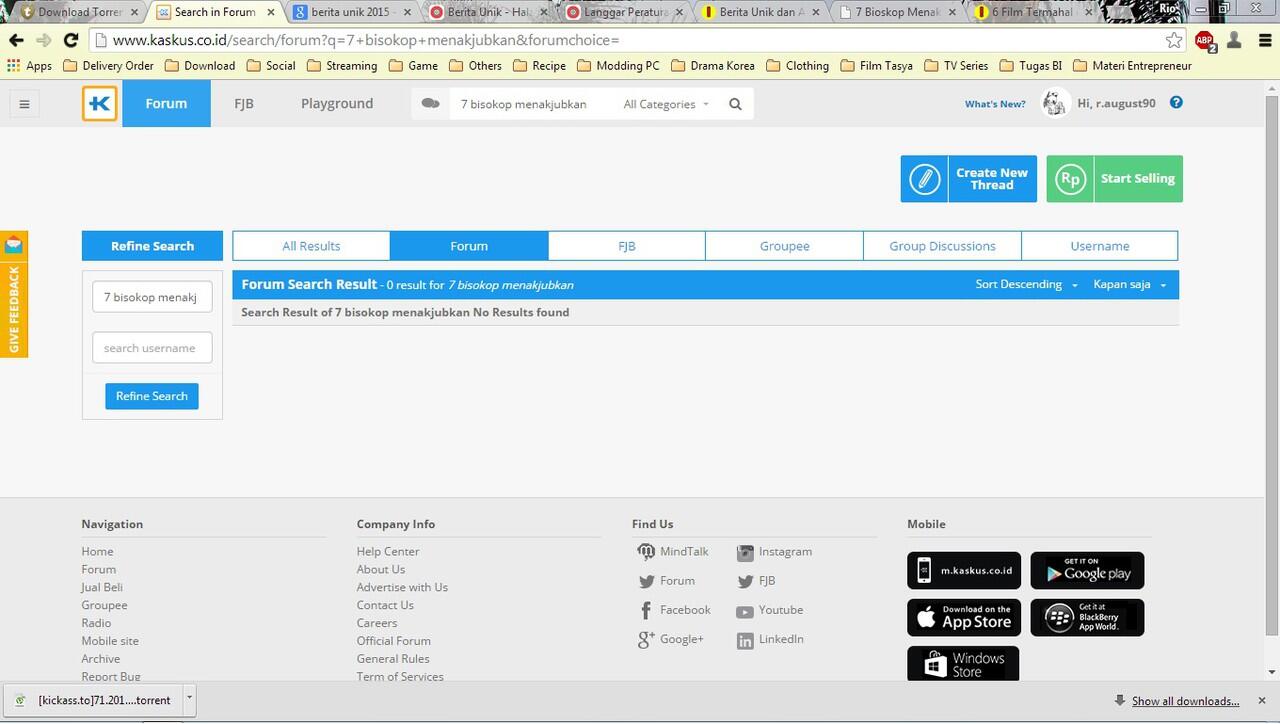Select the Group Discussions tab
1280x724 pixels.
coord(943,246)
